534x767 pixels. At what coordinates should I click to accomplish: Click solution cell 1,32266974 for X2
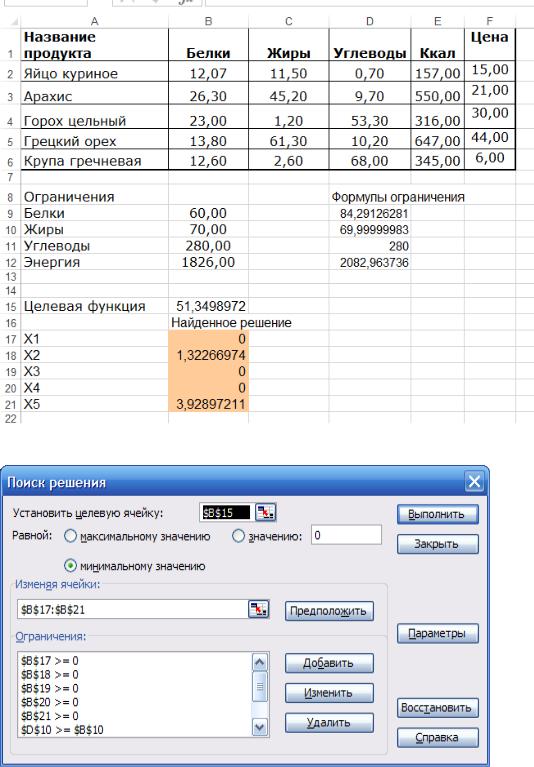click(208, 355)
